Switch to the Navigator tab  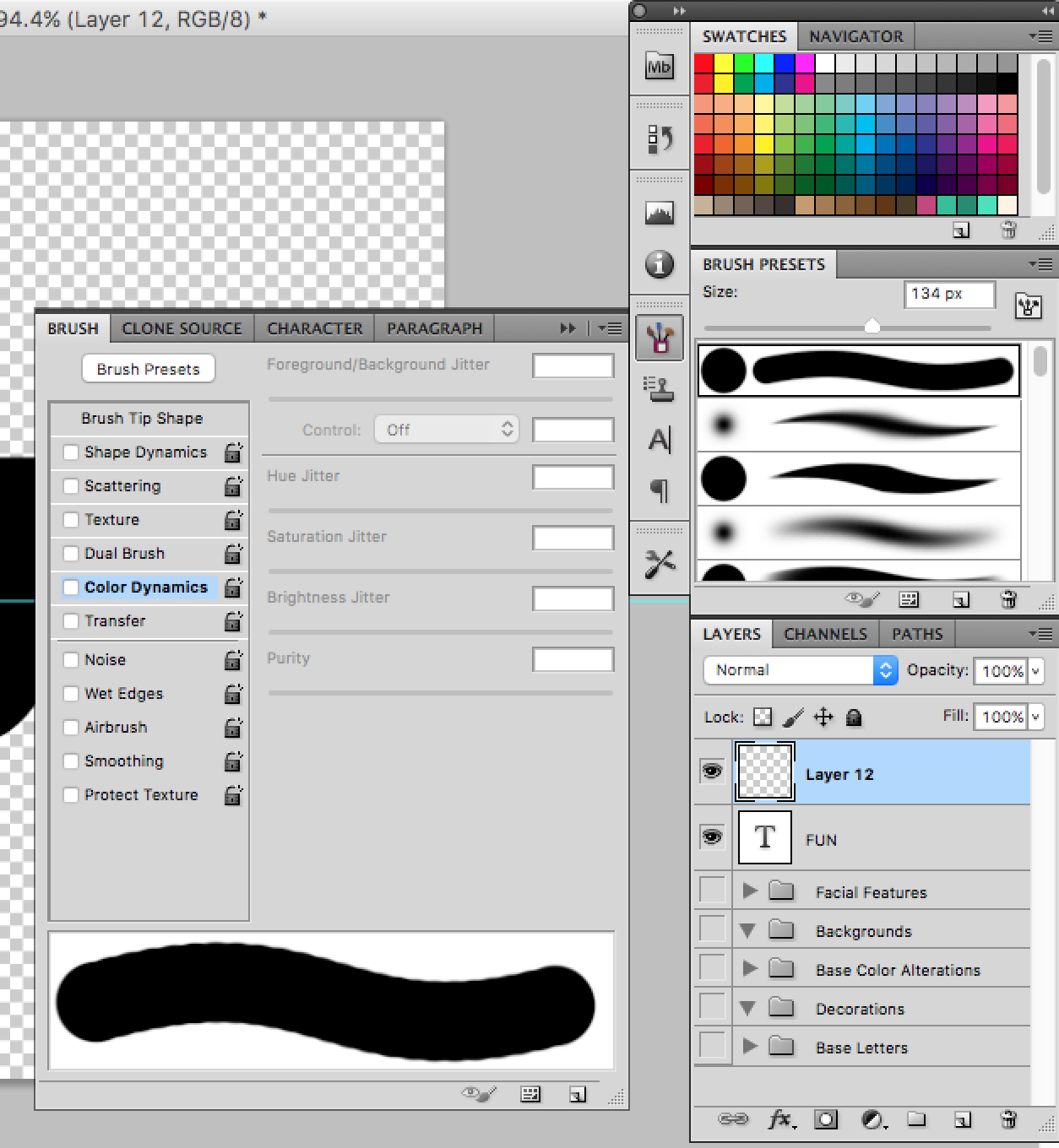coord(856,36)
